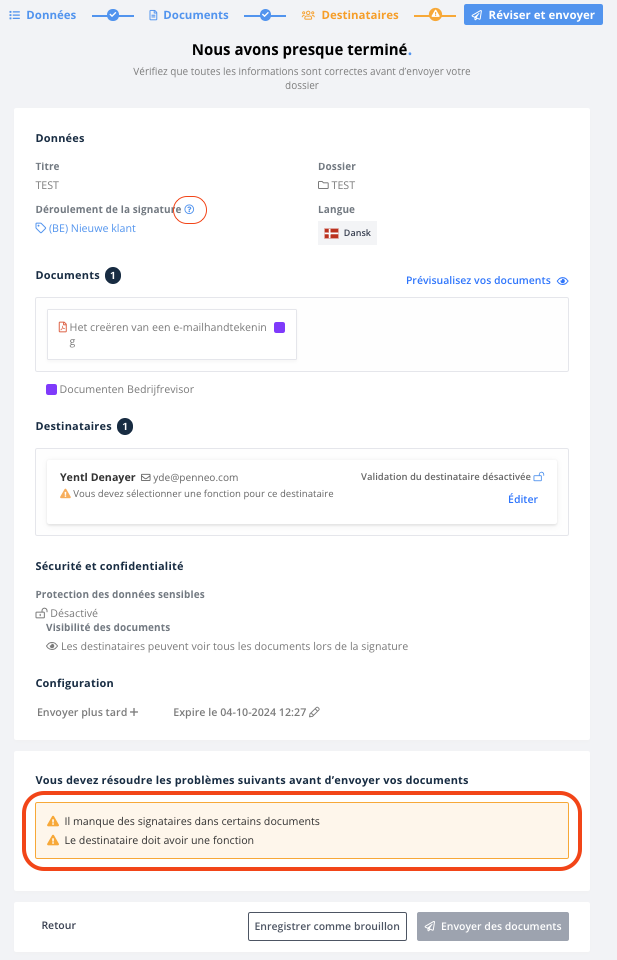Open the Prévisualisez vos documents link
617x960 pixels.
point(478,280)
